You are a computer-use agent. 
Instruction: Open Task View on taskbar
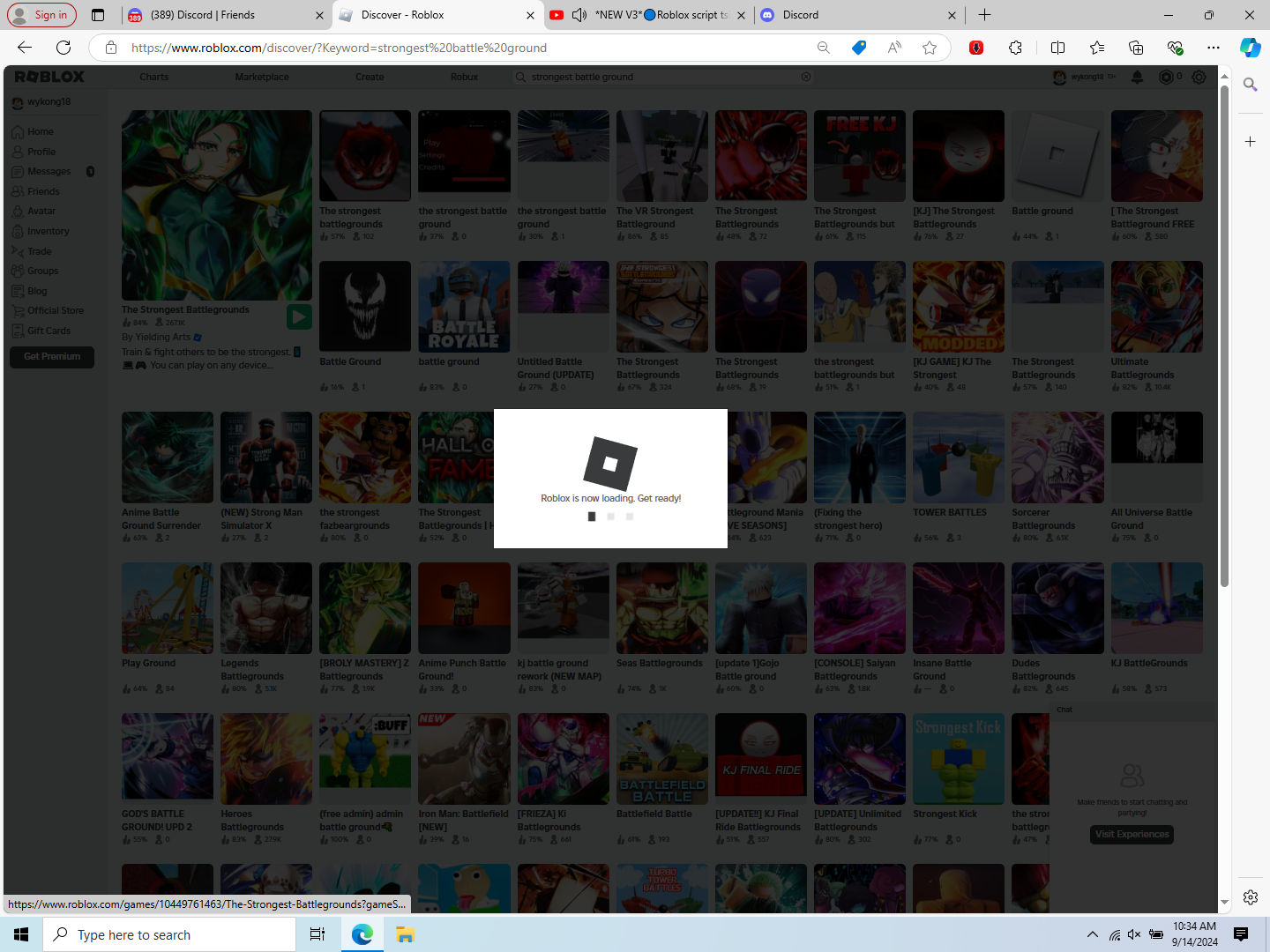coord(317,934)
